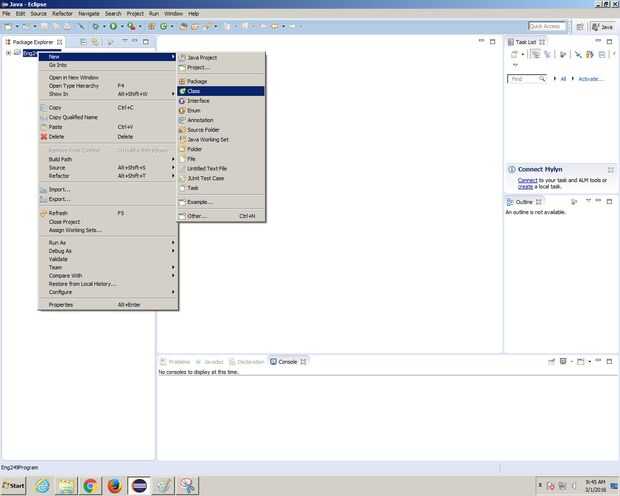
Task: Click the New toolbar icon
Action: pyautogui.click(x=8, y=27)
